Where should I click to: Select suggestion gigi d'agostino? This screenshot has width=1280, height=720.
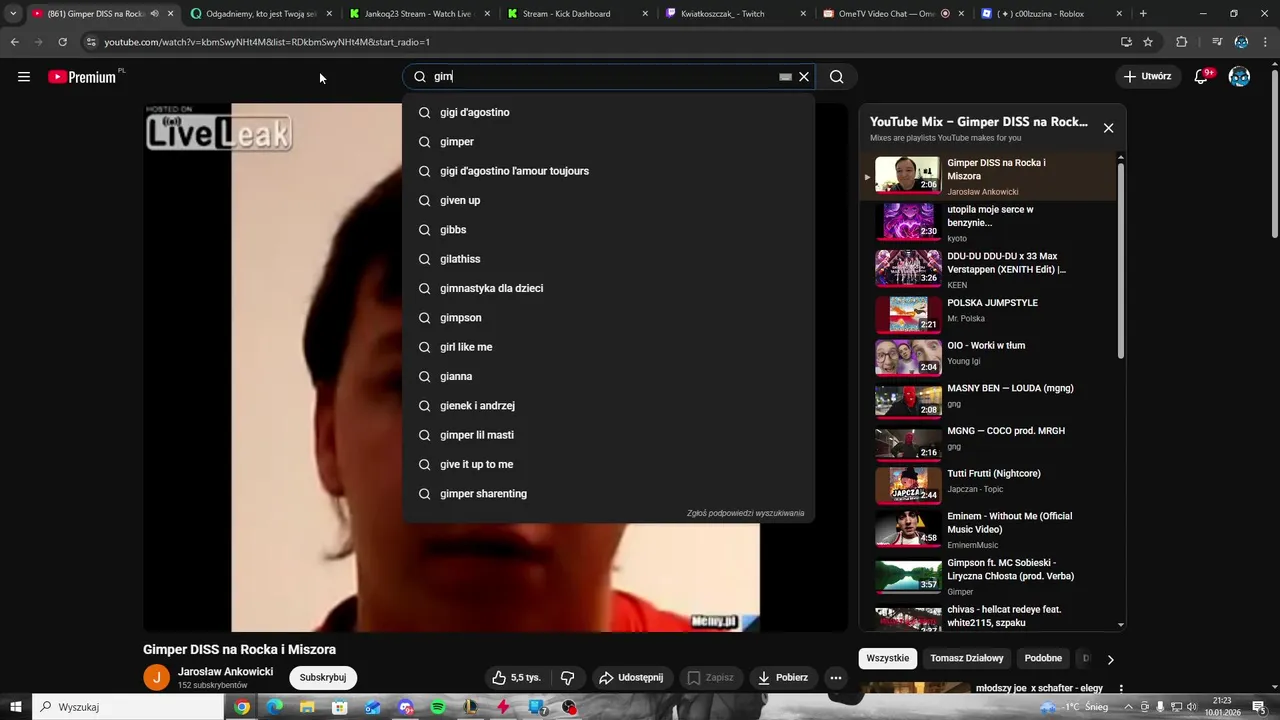608,112
